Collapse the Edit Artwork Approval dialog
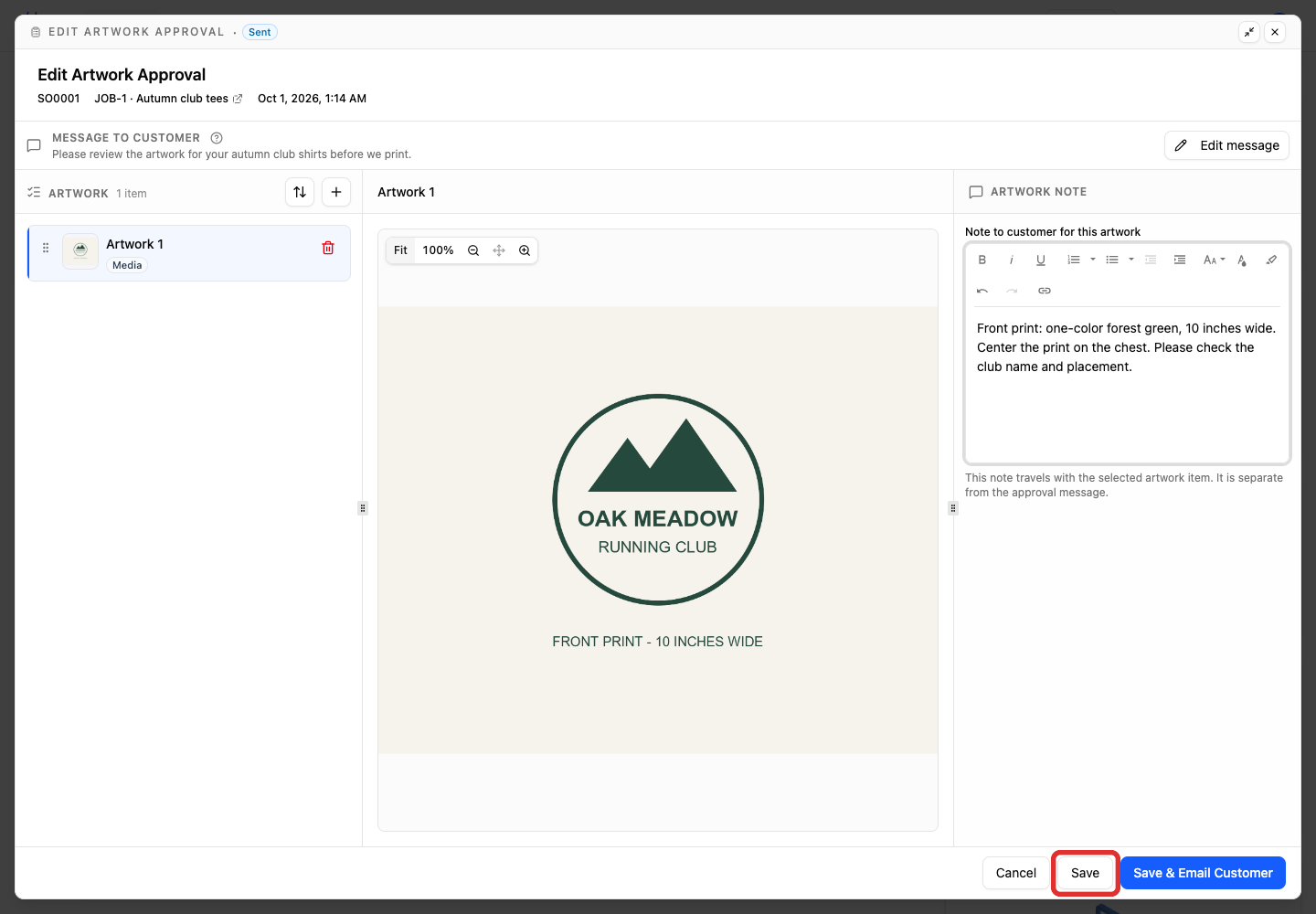1316x914 pixels. click(x=1249, y=32)
